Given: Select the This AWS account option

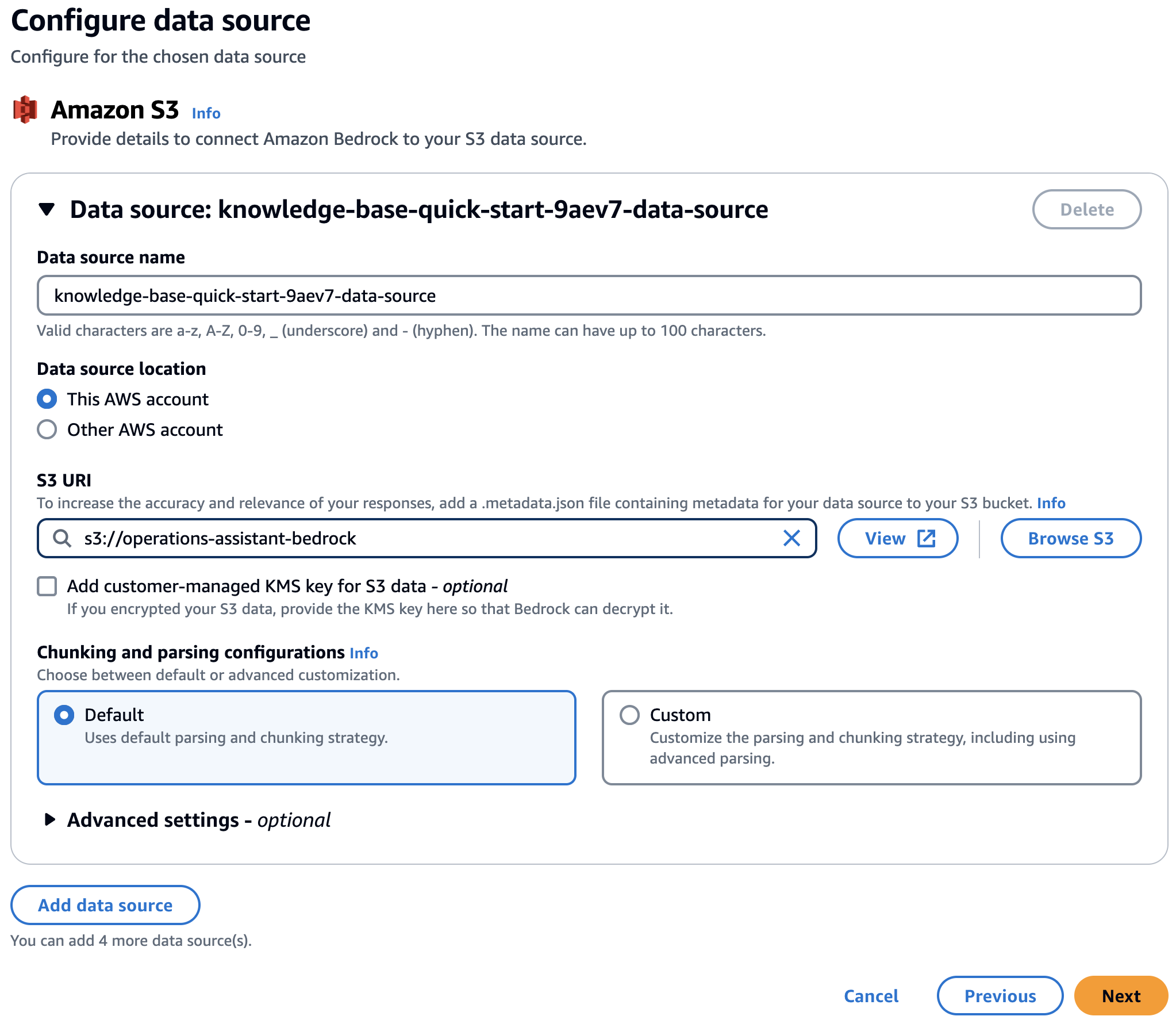Looking at the screenshot, I should click(47, 399).
